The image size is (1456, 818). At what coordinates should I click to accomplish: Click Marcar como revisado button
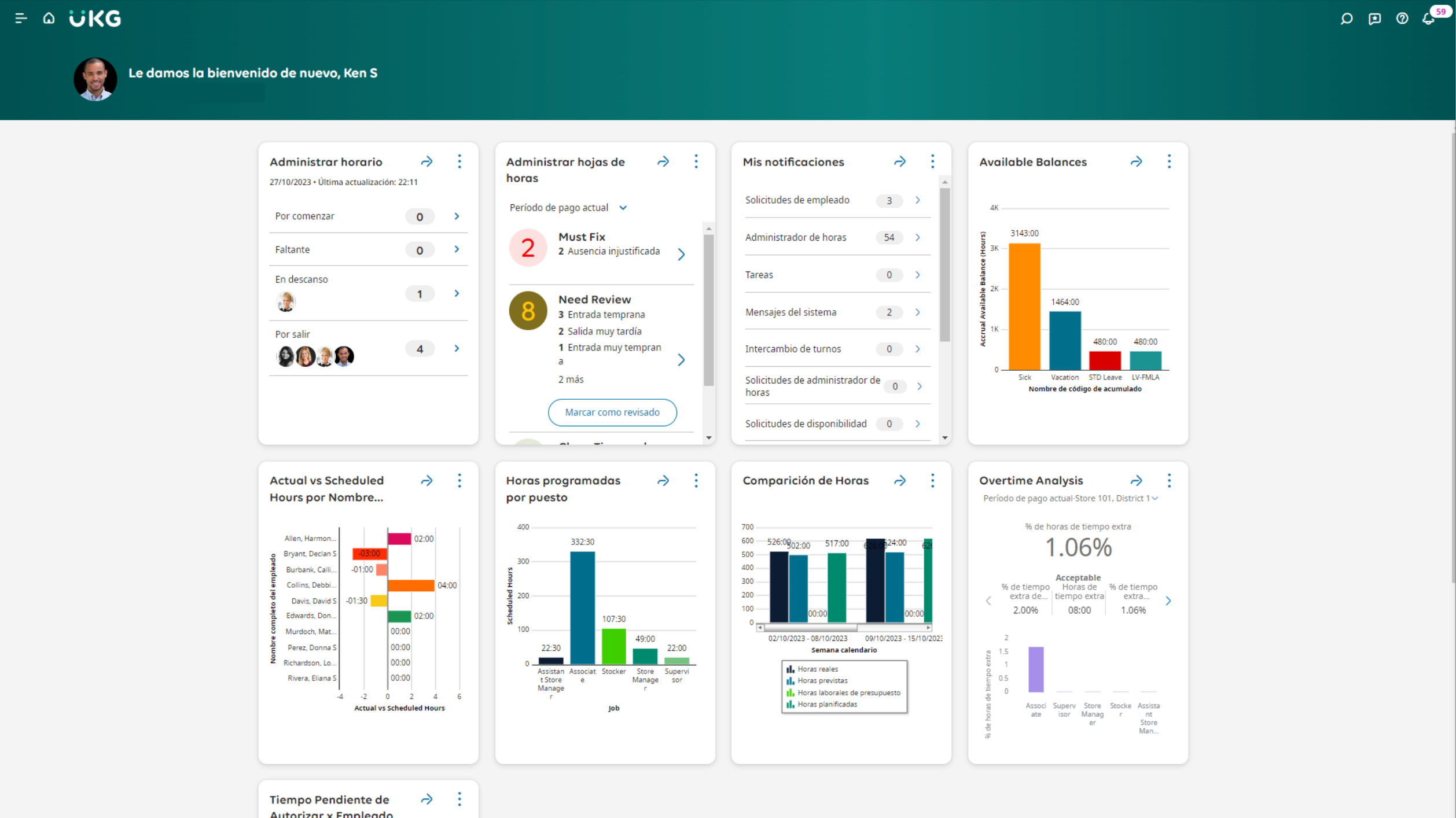(612, 412)
